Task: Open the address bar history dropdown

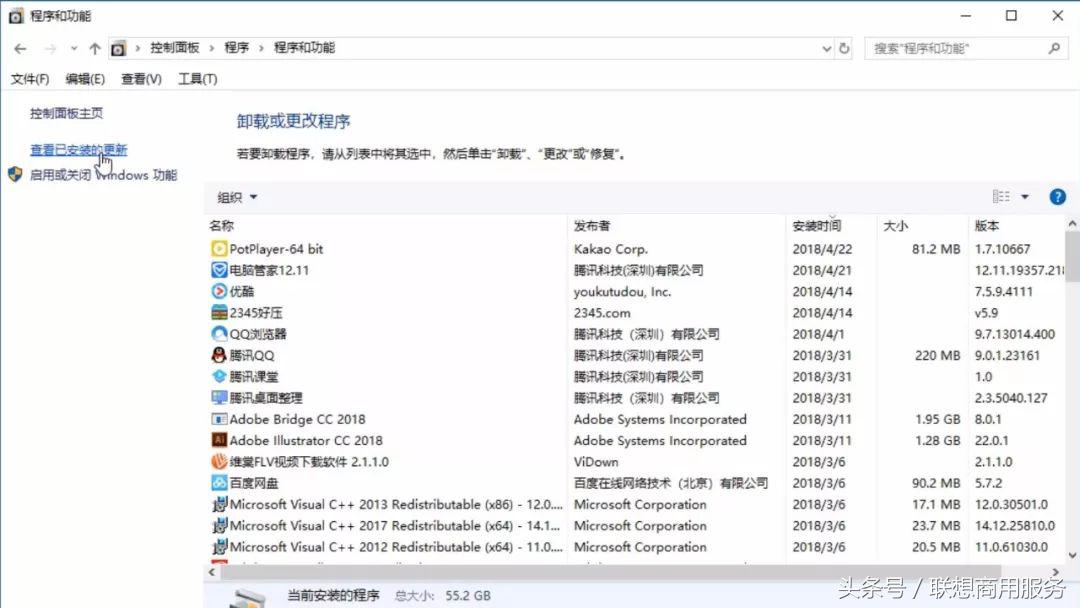Action: 825,47
